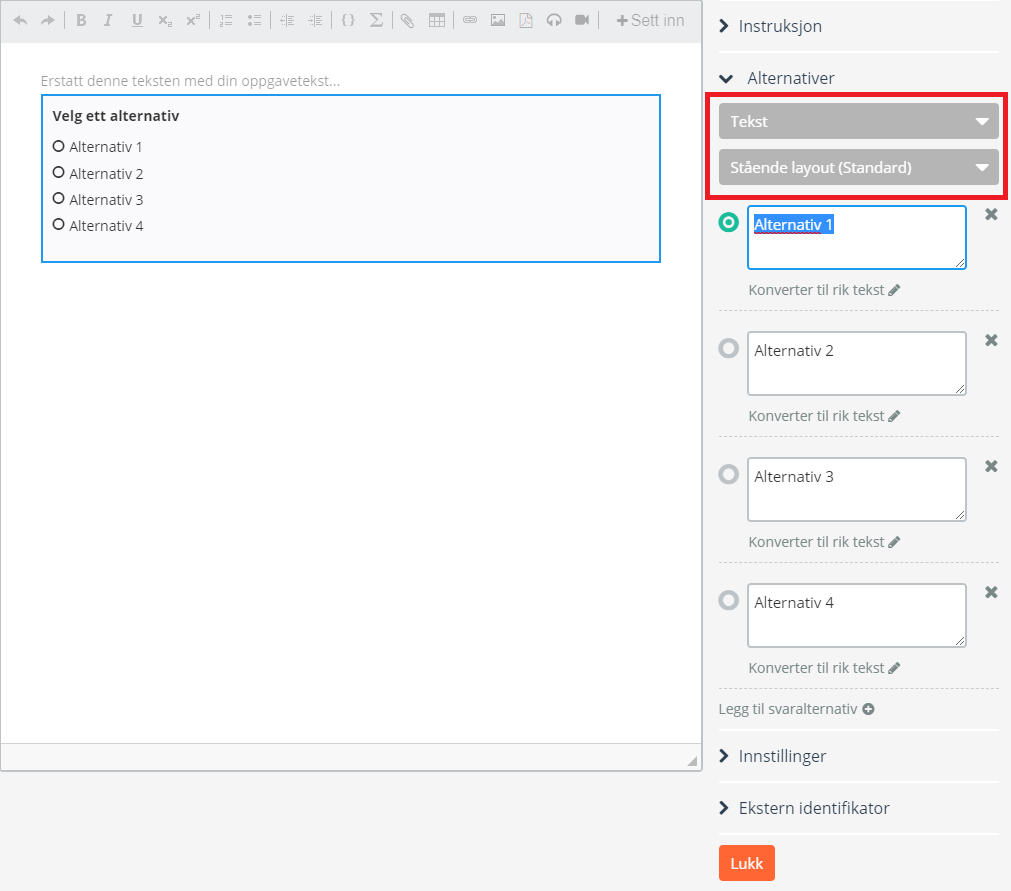This screenshot has width=1011, height=891.
Task: Undo the last edit in the toolbar
Action: 21,21
